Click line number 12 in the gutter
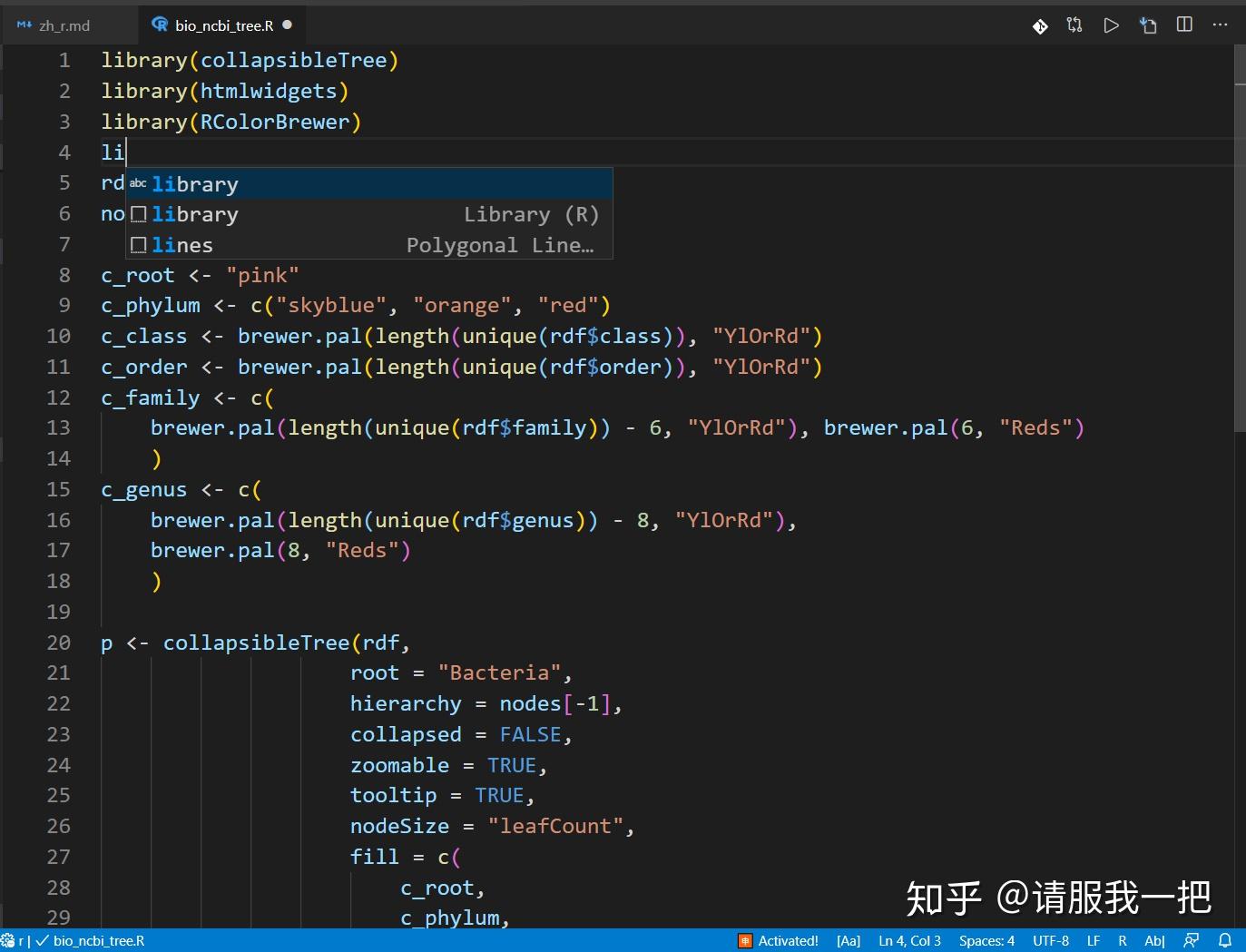Screen dimensions: 1246x952 pos(58,397)
